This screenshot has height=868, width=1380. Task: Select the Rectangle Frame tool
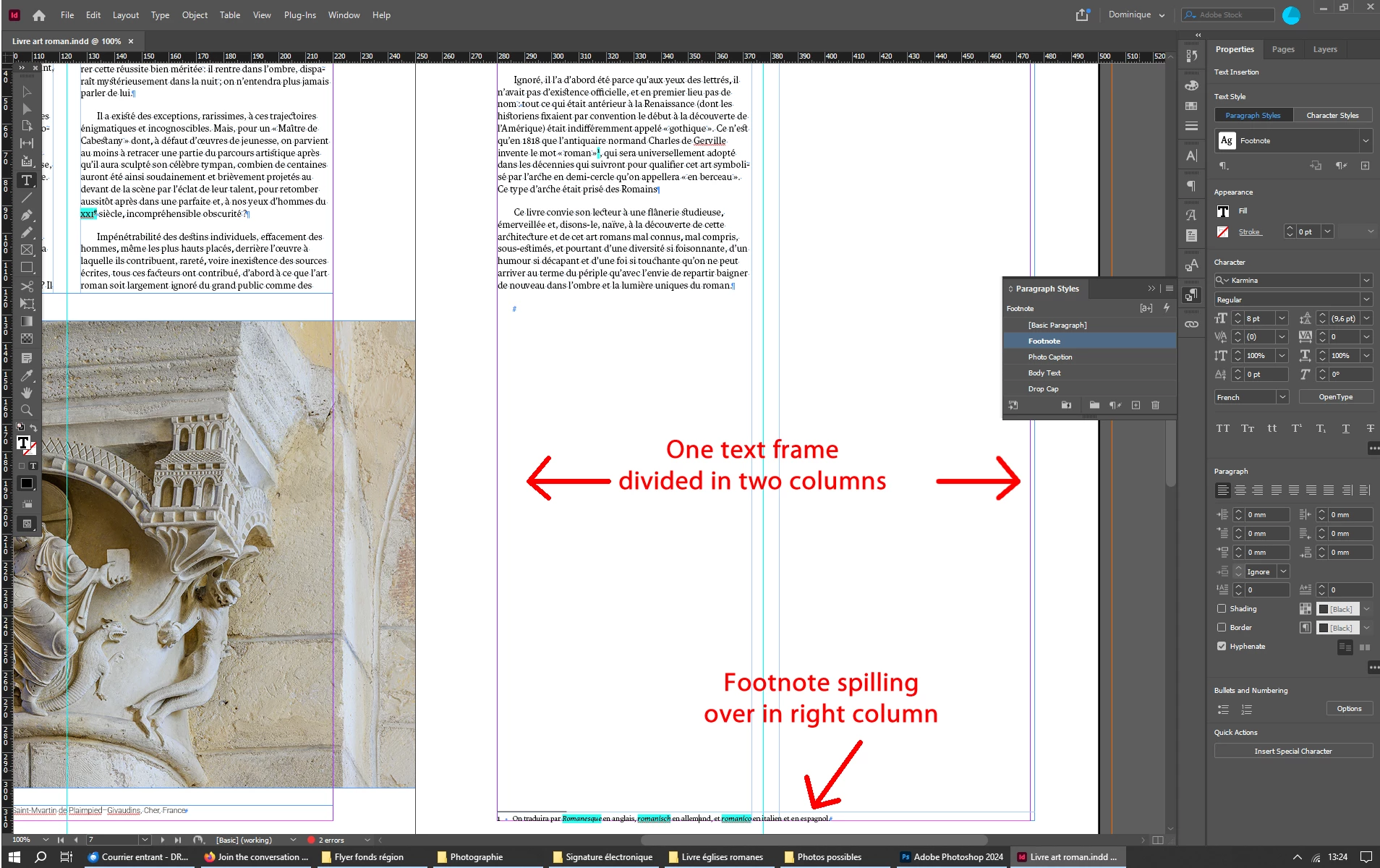pyautogui.click(x=27, y=250)
